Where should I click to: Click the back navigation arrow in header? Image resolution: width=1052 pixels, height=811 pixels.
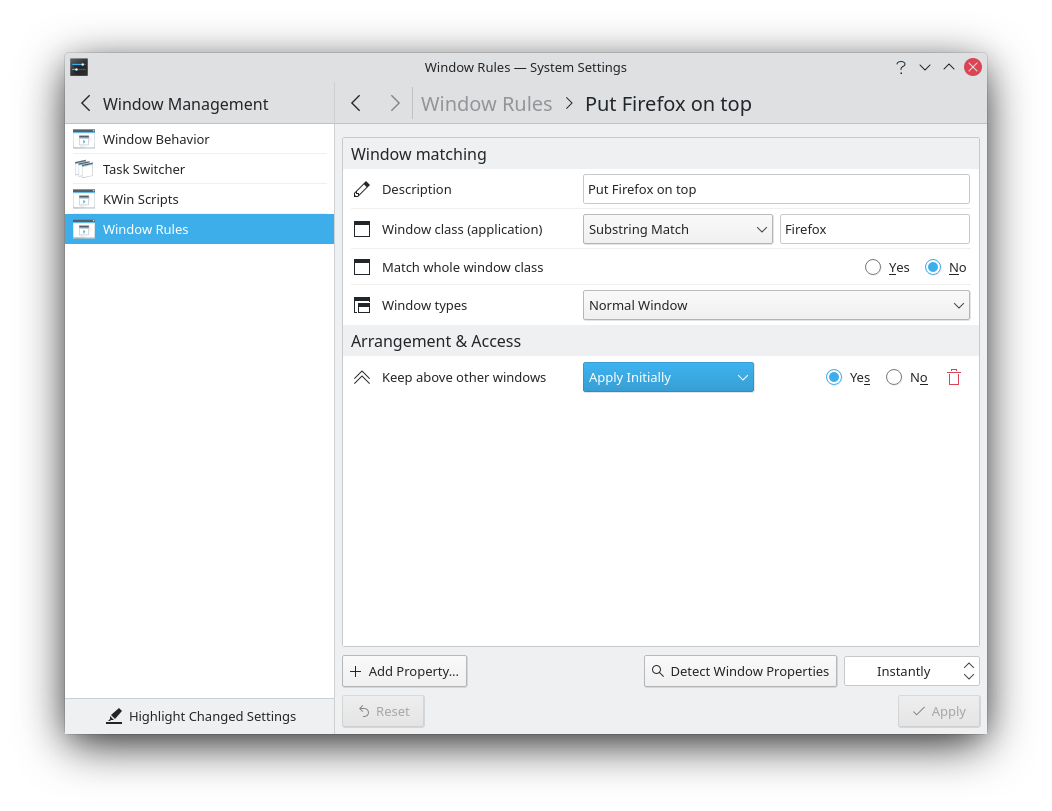click(x=356, y=103)
